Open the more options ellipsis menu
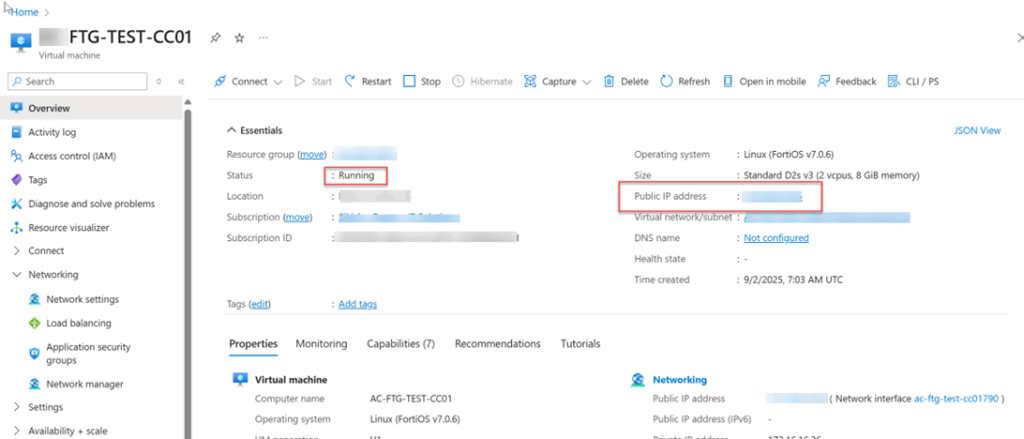This screenshot has height=439, width=1024. click(263, 38)
